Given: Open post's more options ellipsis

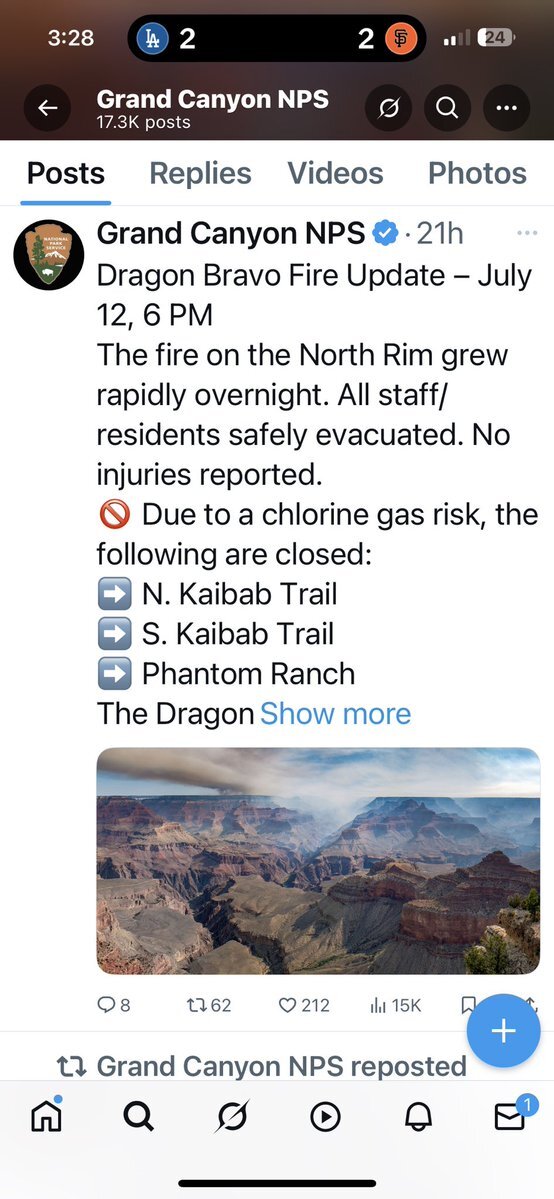Looking at the screenshot, I should coord(527,233).
